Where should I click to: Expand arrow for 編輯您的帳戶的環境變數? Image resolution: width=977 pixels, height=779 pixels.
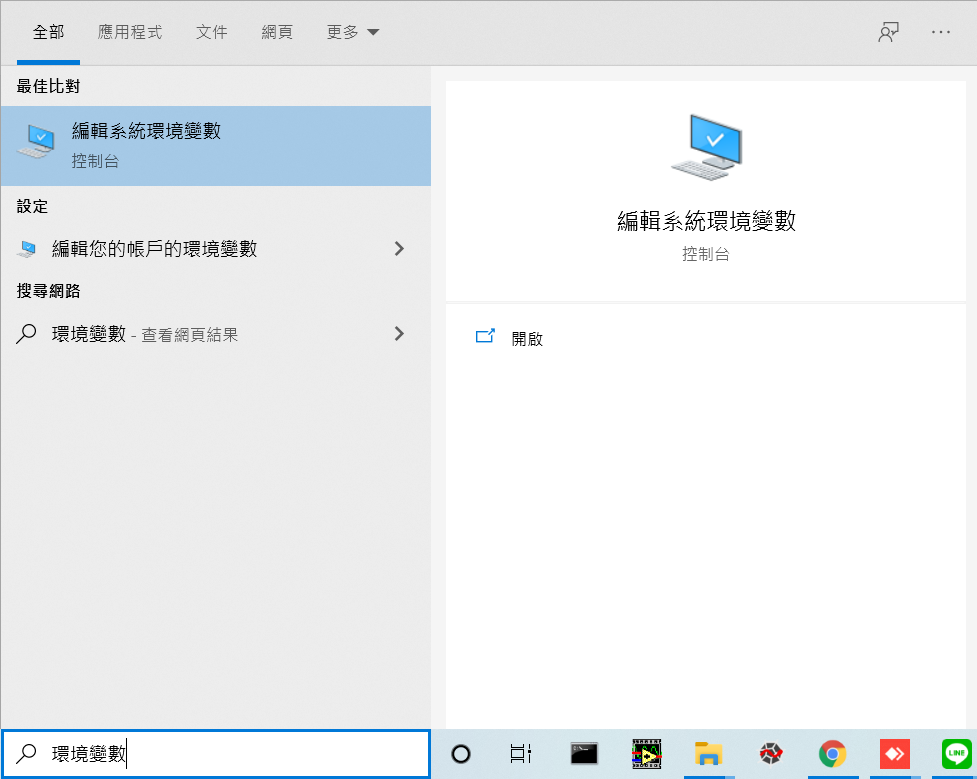399,249
